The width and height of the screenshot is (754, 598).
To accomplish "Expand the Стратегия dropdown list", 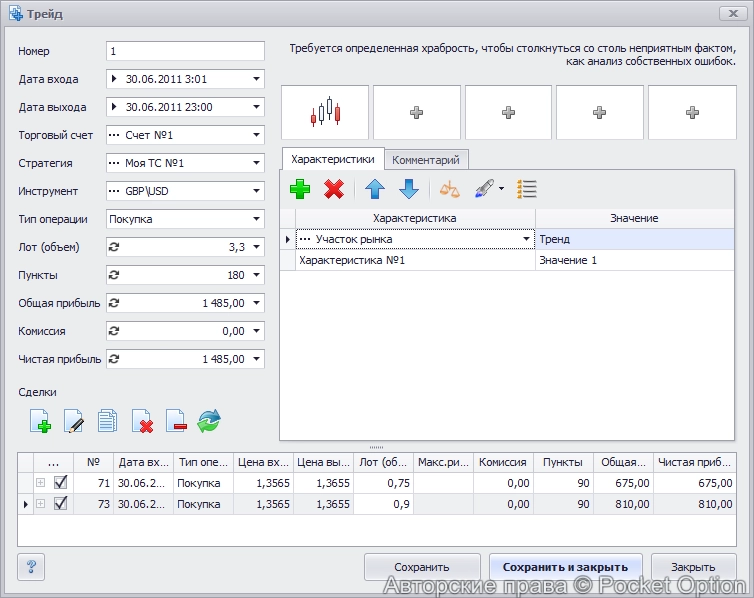I will pos(256,163).
